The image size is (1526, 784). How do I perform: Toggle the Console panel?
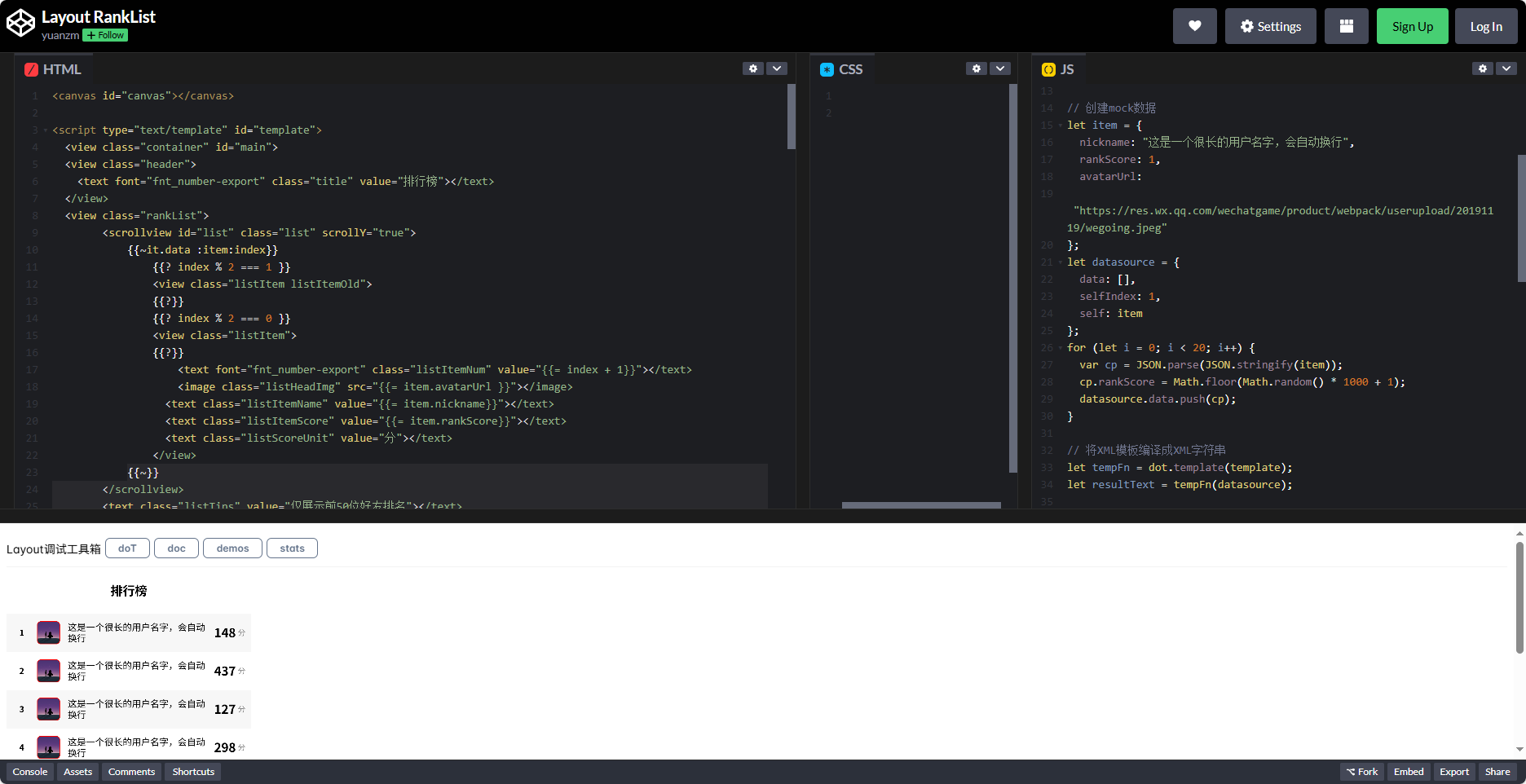(30, 772)
